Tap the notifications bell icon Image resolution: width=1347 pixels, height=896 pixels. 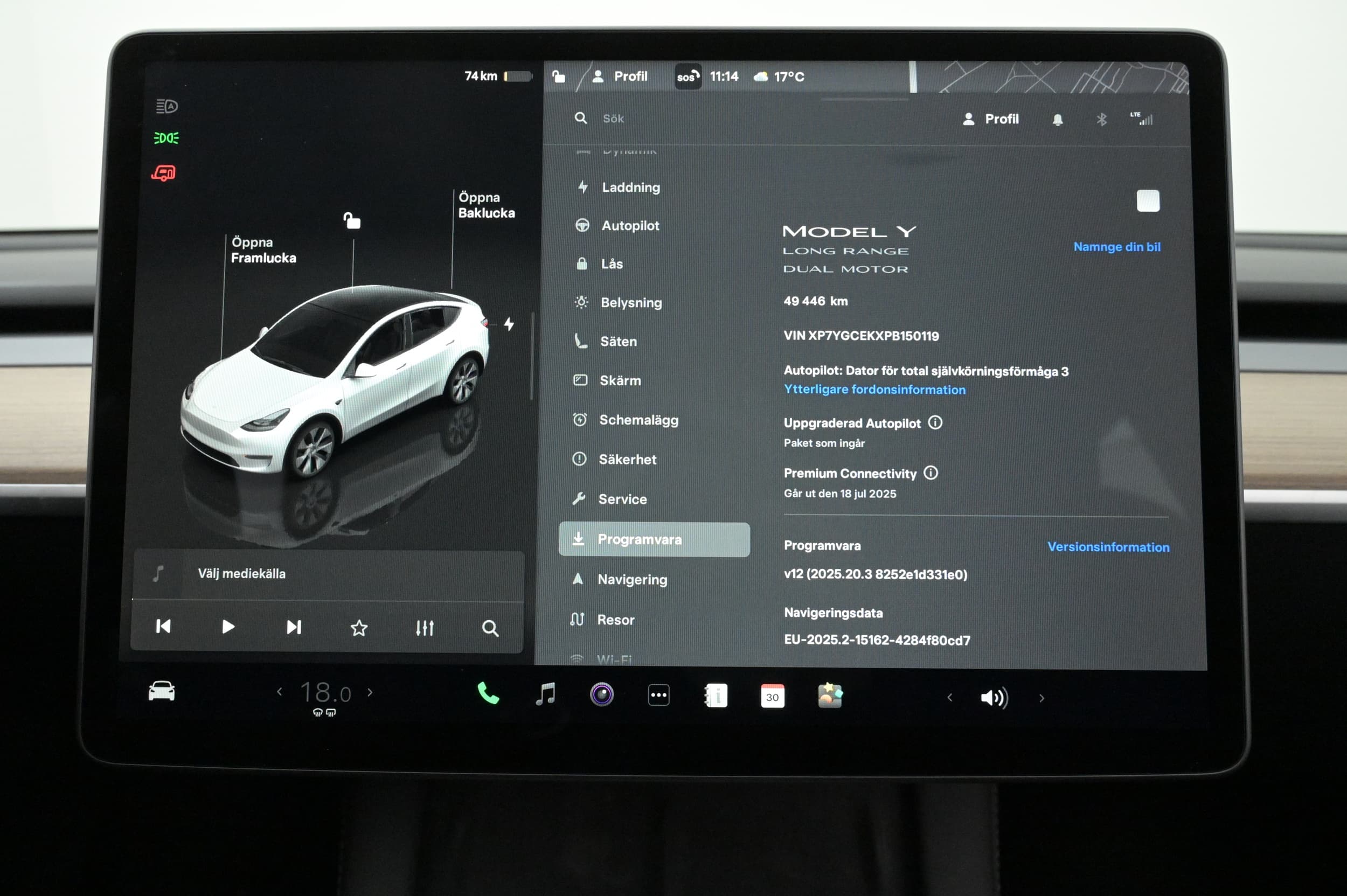(x=1058, y=120)
